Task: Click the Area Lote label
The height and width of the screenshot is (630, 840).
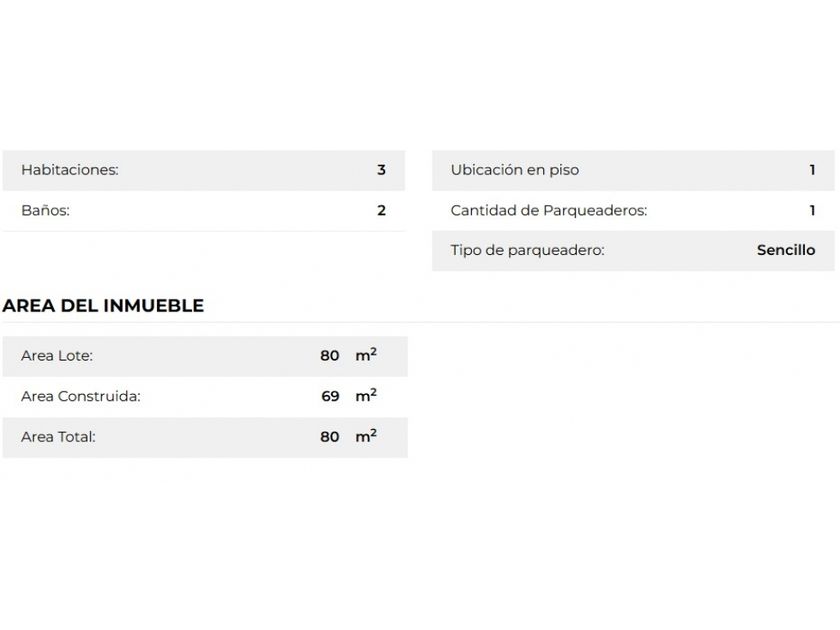Action: pos(57,356)
